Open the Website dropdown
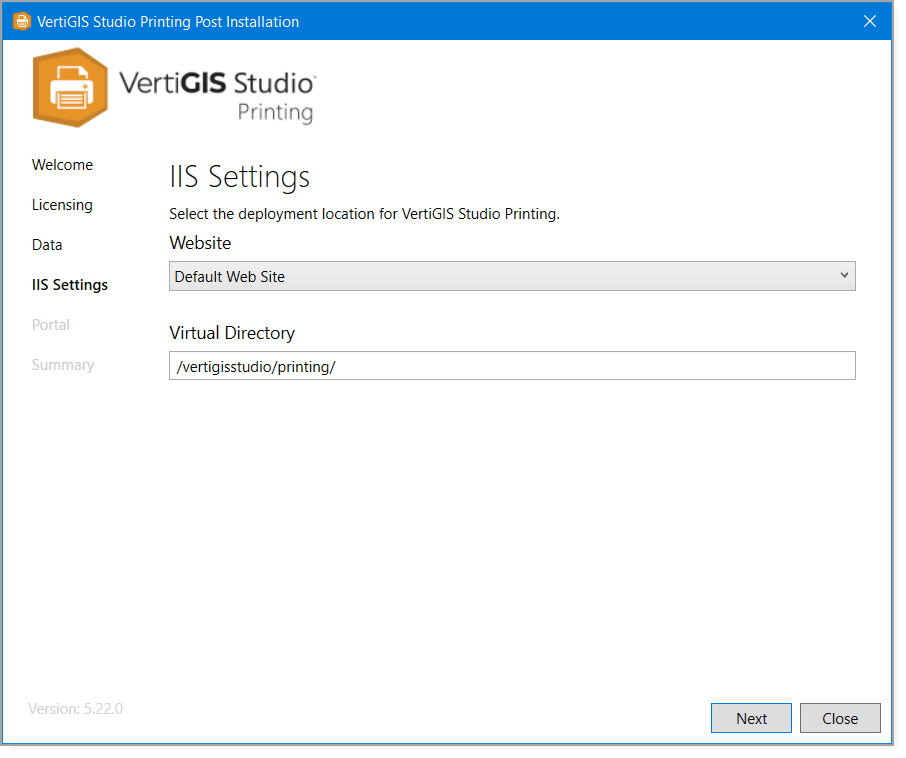Viewport: 906px width, 758px height. [x=512, y=276]
